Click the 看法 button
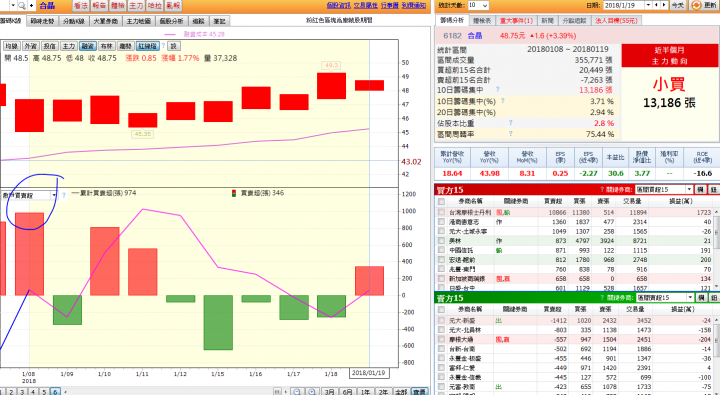720x395 pixels. [x=81, y=6]
